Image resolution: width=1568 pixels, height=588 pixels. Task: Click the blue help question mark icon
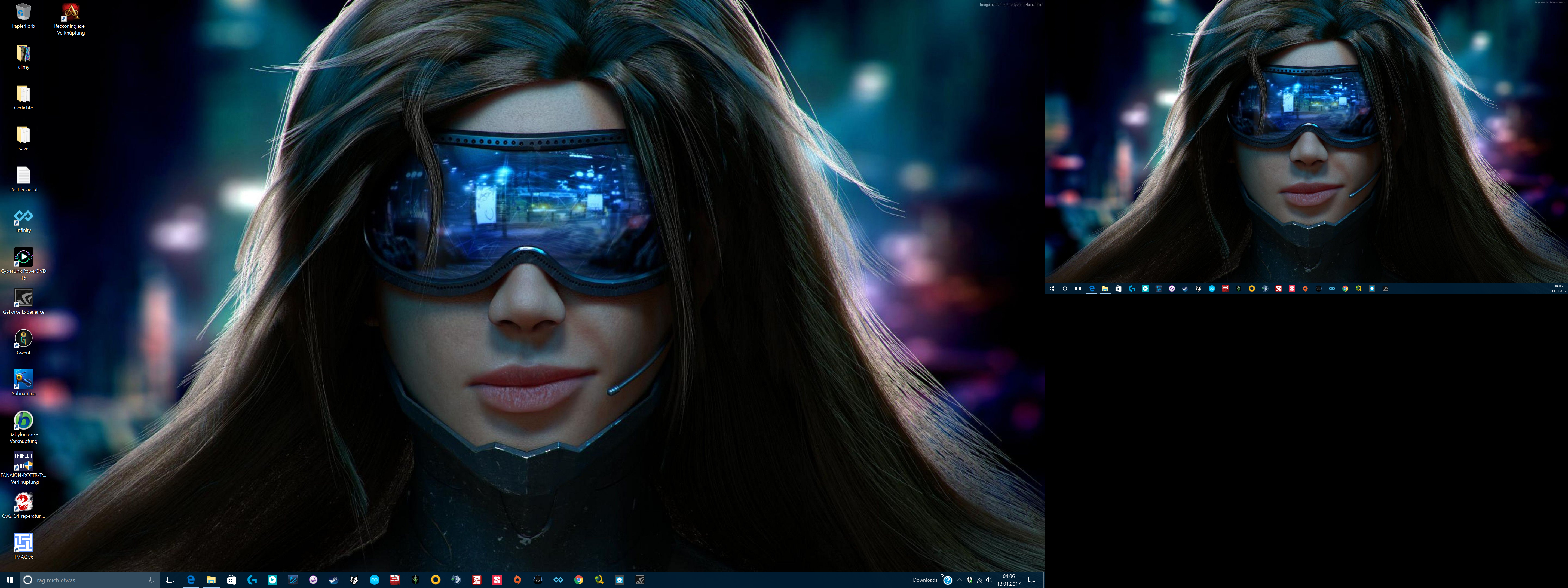(948, 581)
